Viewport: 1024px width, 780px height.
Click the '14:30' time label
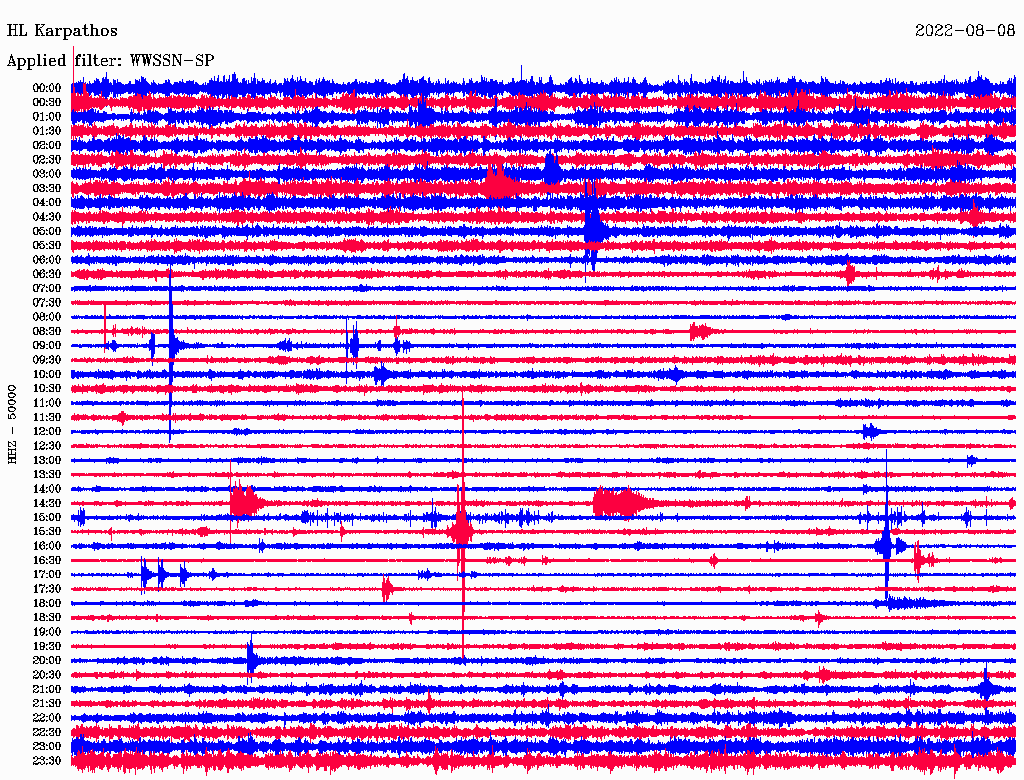click(x=47, y=504)
